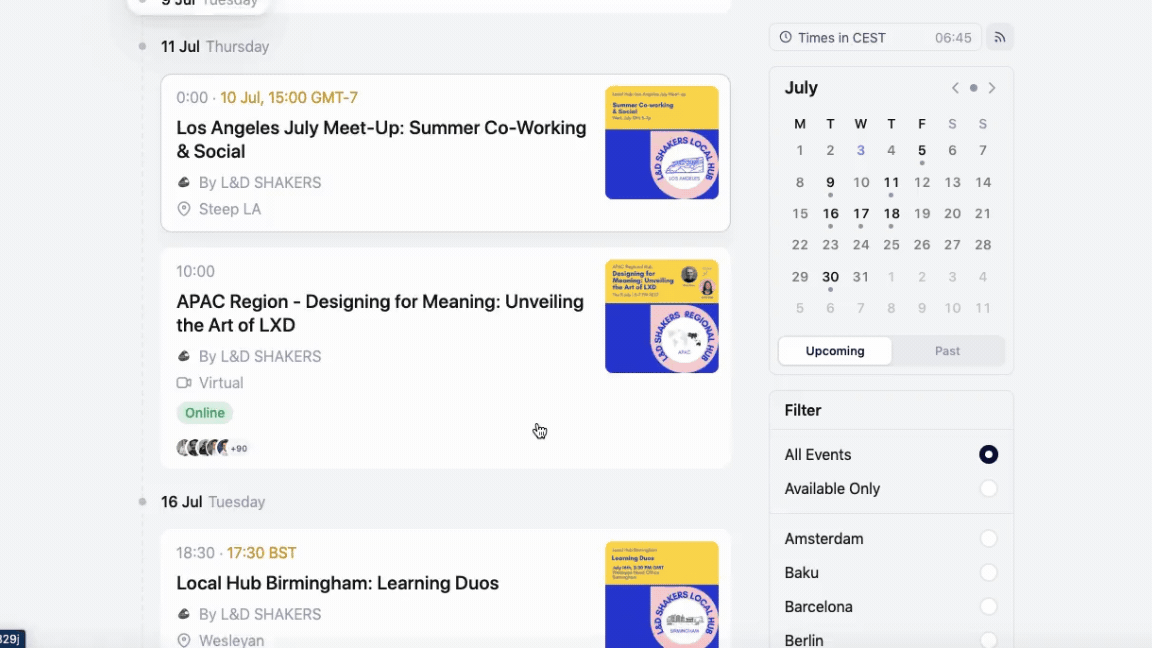The width and height of the screenshot is (1152, 648).
Task: Open the Times in CEST timezone selector
Action: click(875, 37)
